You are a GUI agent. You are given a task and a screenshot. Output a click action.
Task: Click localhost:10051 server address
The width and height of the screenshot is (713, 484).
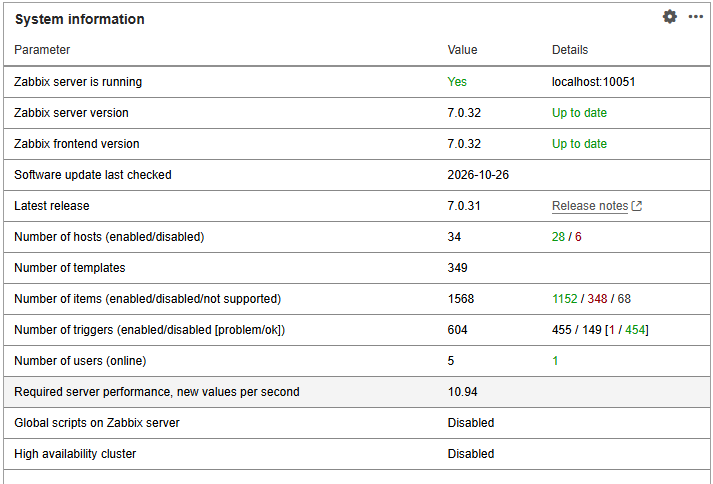click(593, 82)
